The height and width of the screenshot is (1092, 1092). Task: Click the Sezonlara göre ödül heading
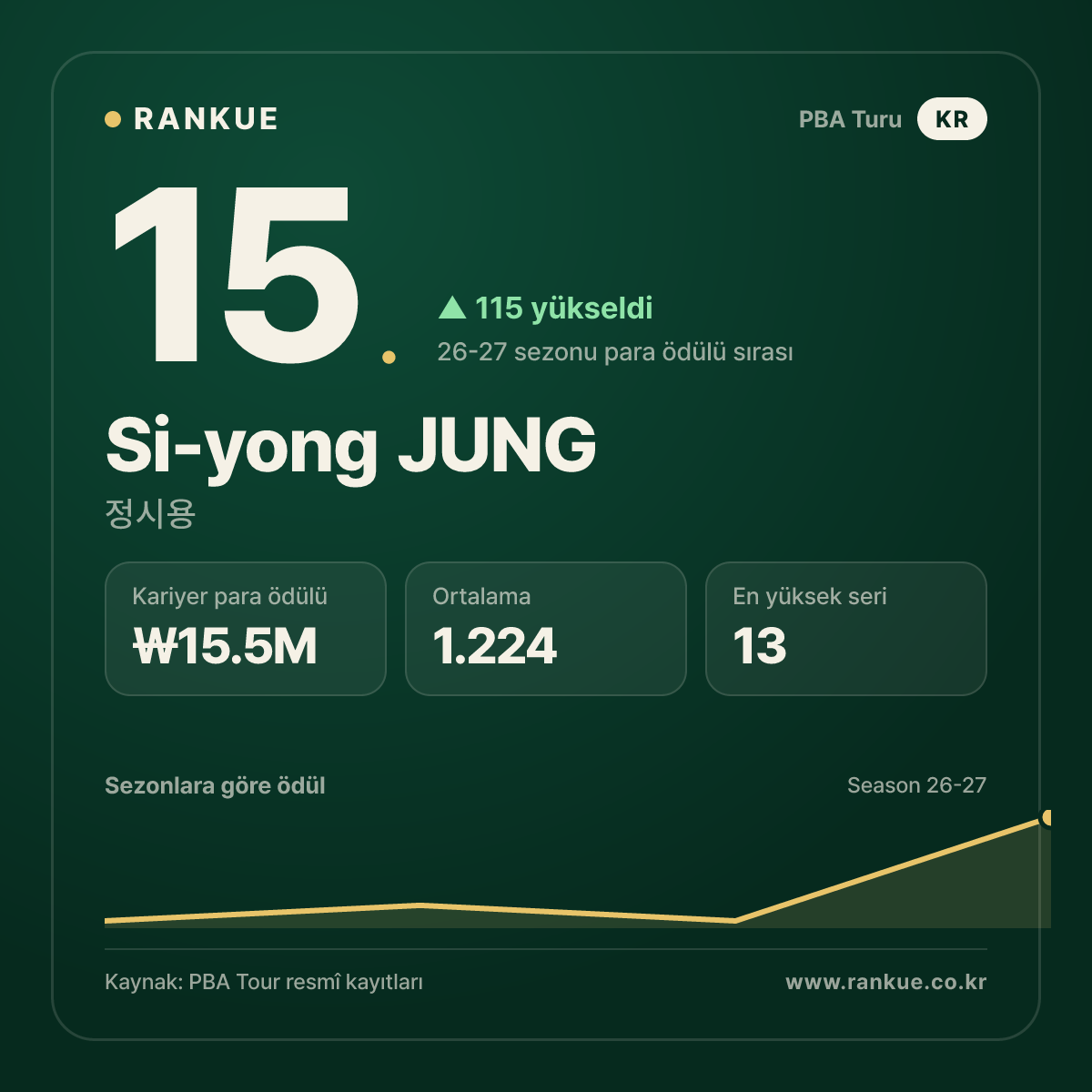coord(215,785)
